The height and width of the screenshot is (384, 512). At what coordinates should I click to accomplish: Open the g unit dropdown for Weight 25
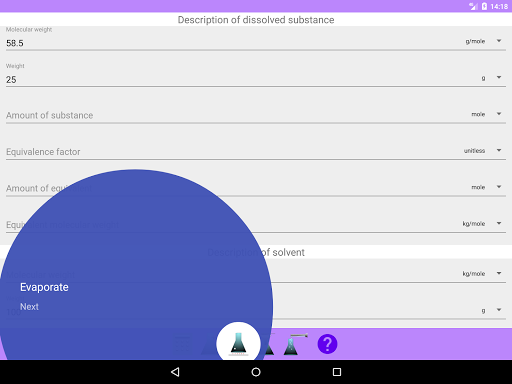pyautogui.click(x=491, y=78)
